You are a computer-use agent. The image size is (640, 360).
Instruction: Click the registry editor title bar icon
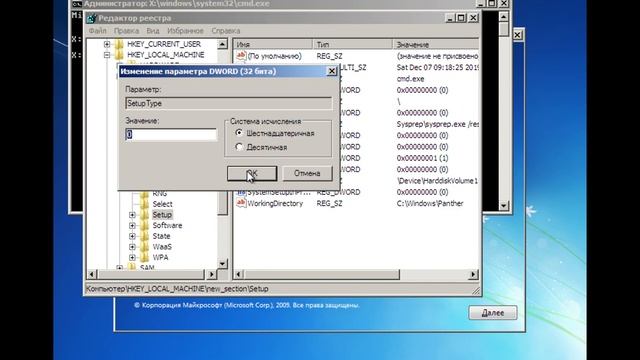point(92,18)
